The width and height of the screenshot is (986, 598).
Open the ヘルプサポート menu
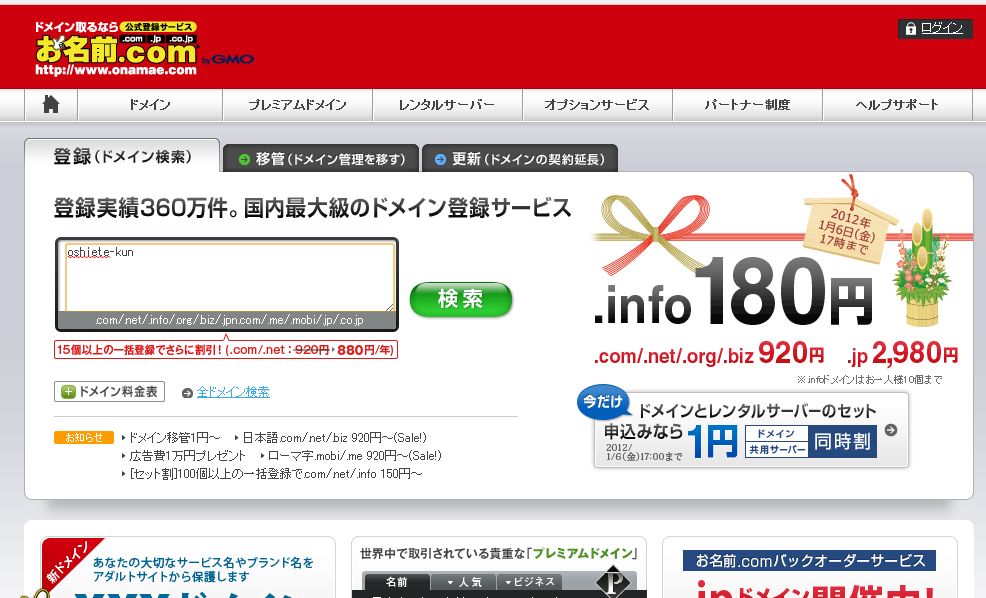click(897, 104)
